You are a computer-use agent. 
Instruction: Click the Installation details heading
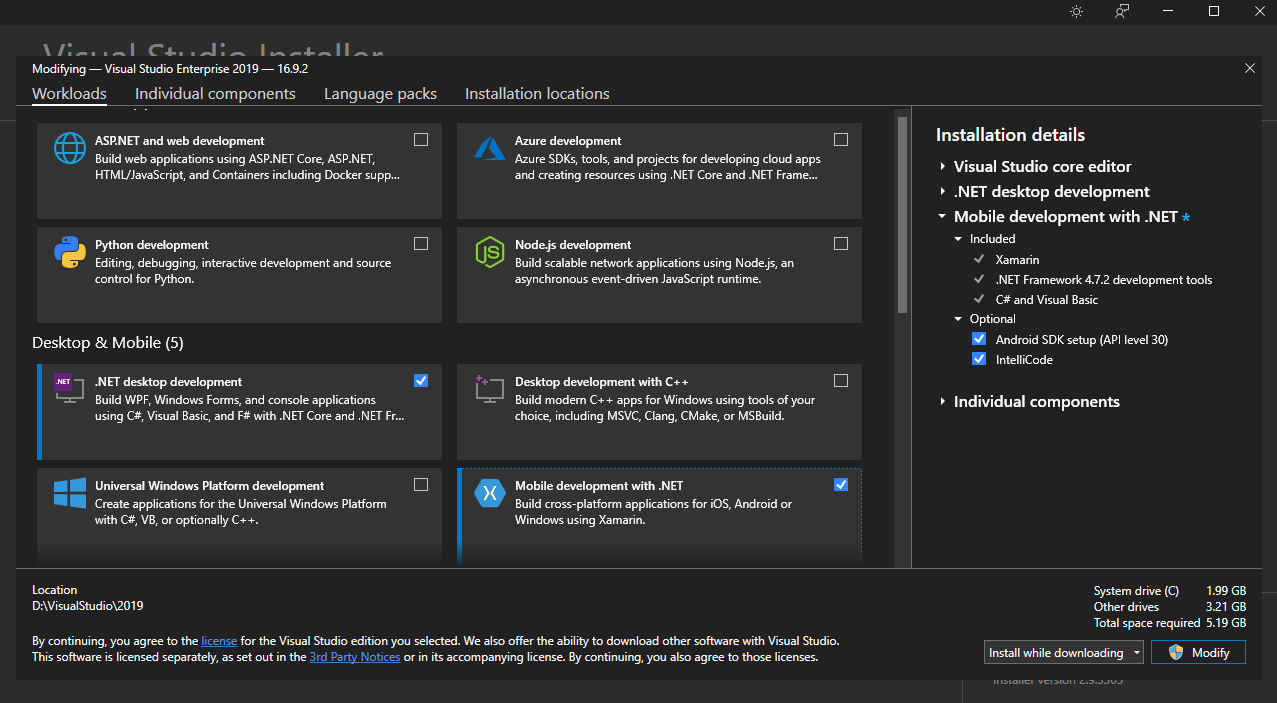(1010, 134)
